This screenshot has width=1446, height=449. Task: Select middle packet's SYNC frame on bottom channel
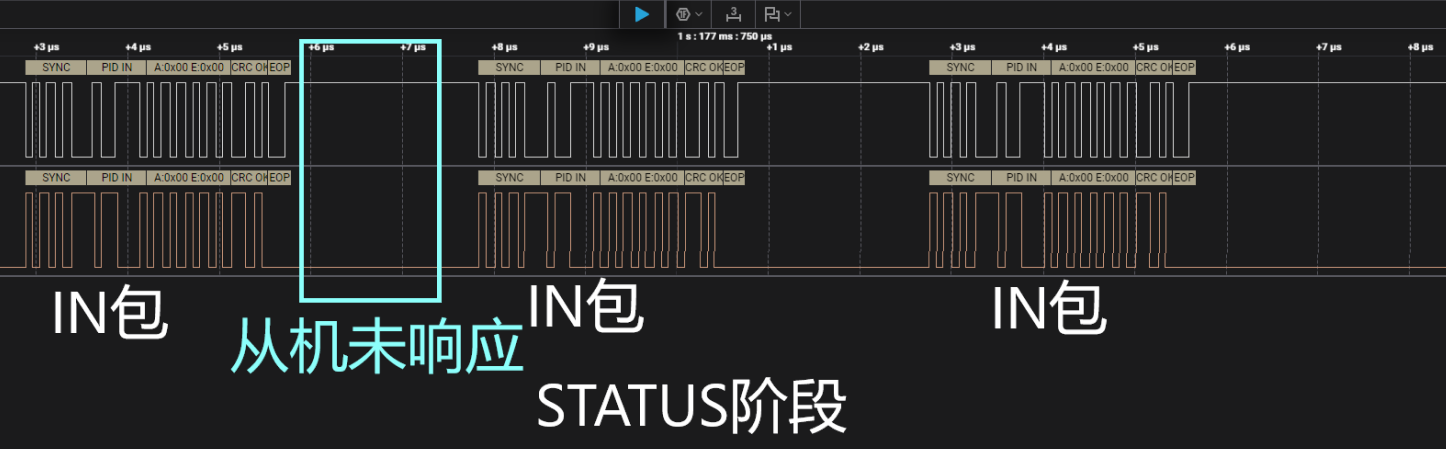point(509,178)
